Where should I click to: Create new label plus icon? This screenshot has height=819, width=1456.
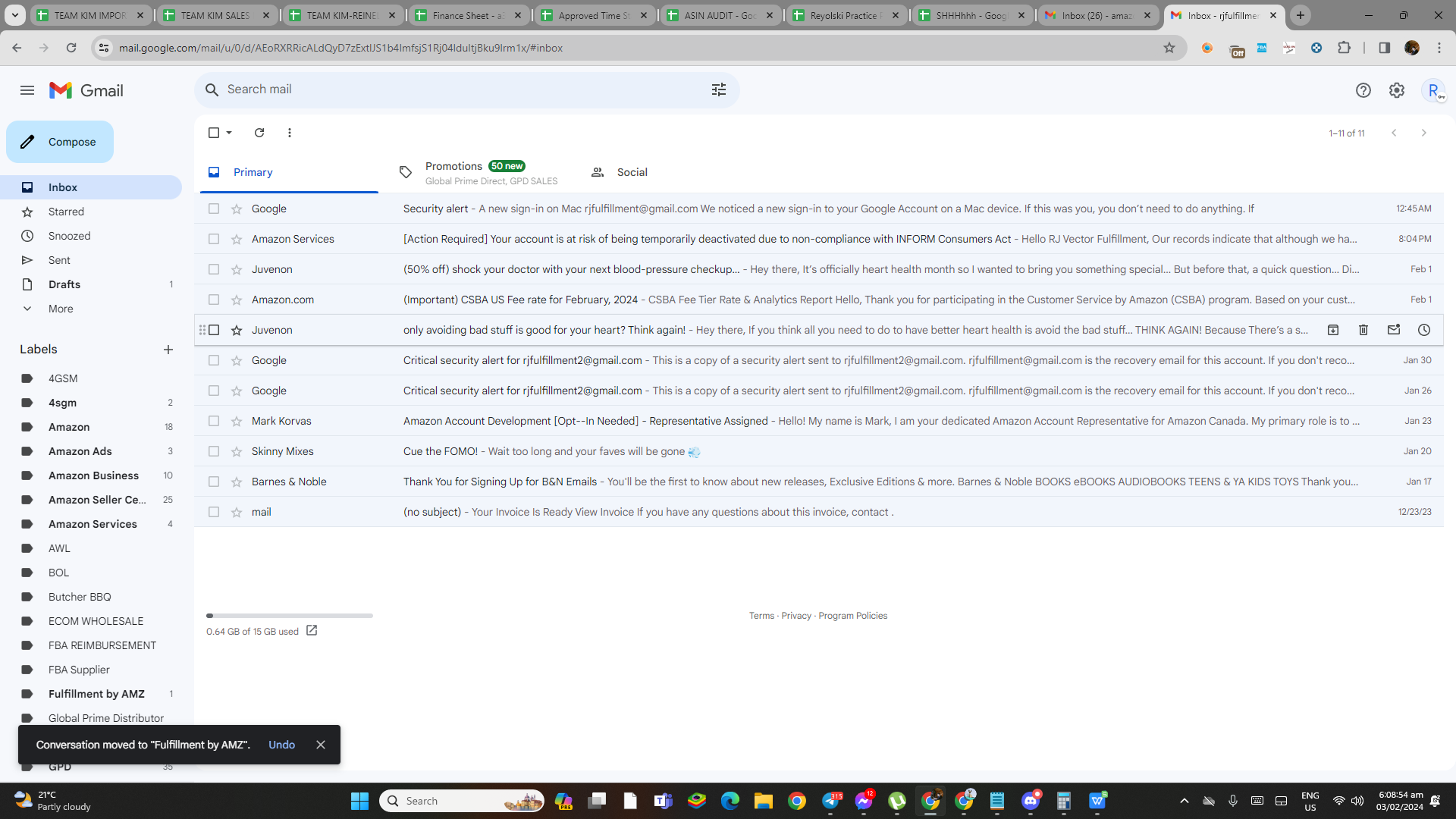coord(168,350)
